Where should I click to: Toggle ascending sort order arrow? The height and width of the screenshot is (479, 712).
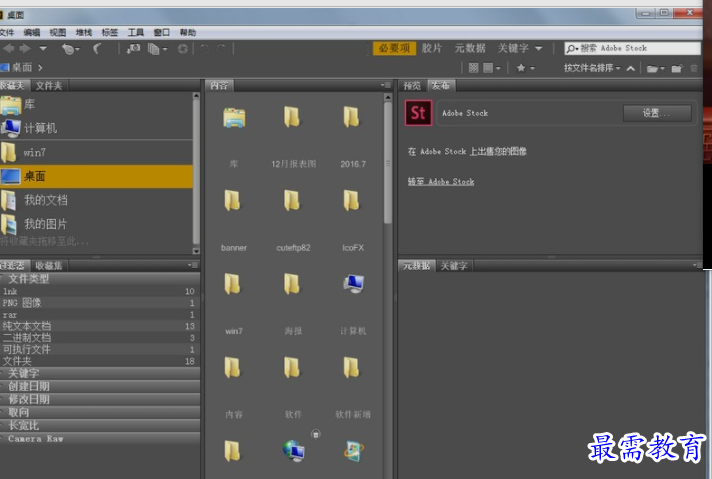631,69
